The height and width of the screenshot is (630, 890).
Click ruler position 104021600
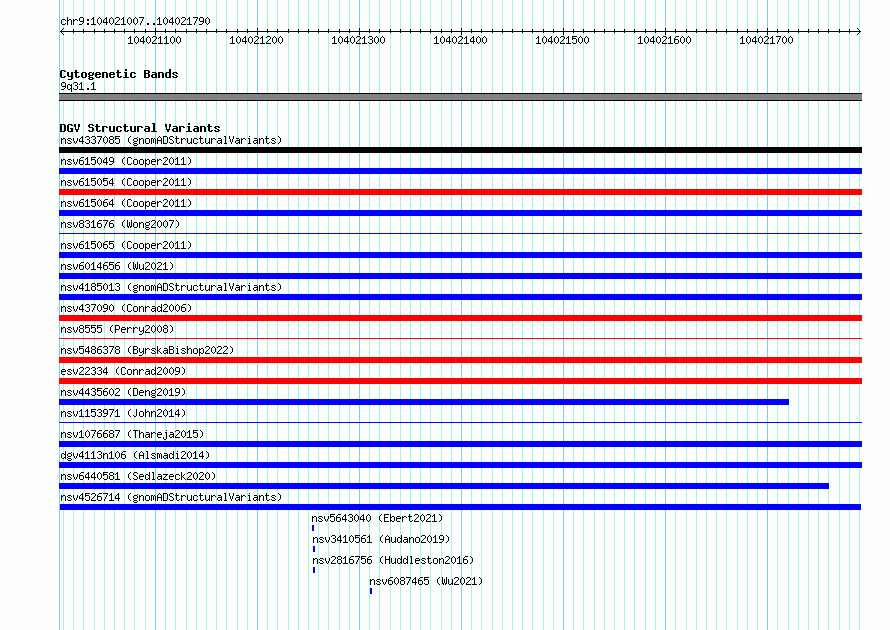coord(664,40)
